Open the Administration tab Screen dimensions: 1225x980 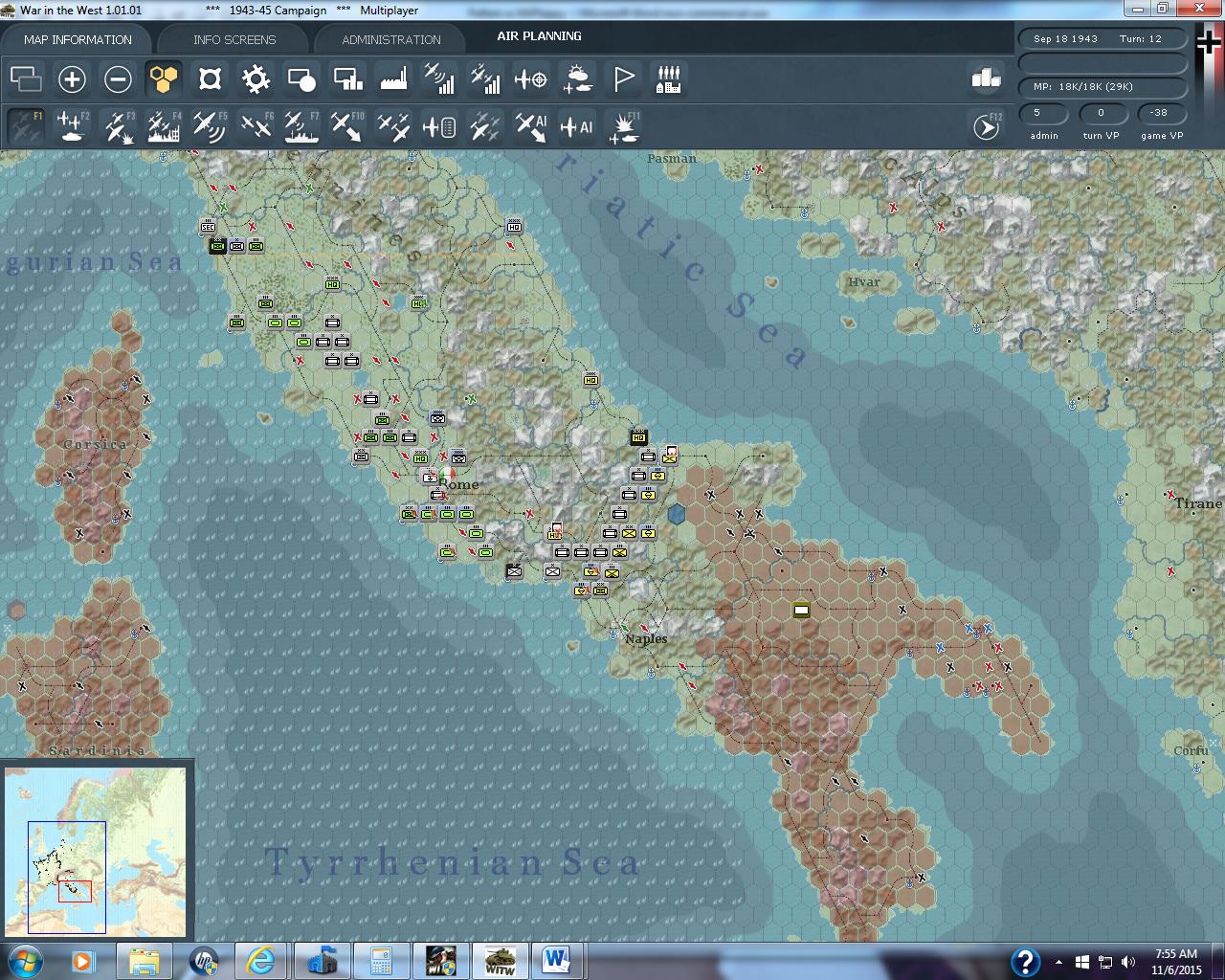[391, 39]
